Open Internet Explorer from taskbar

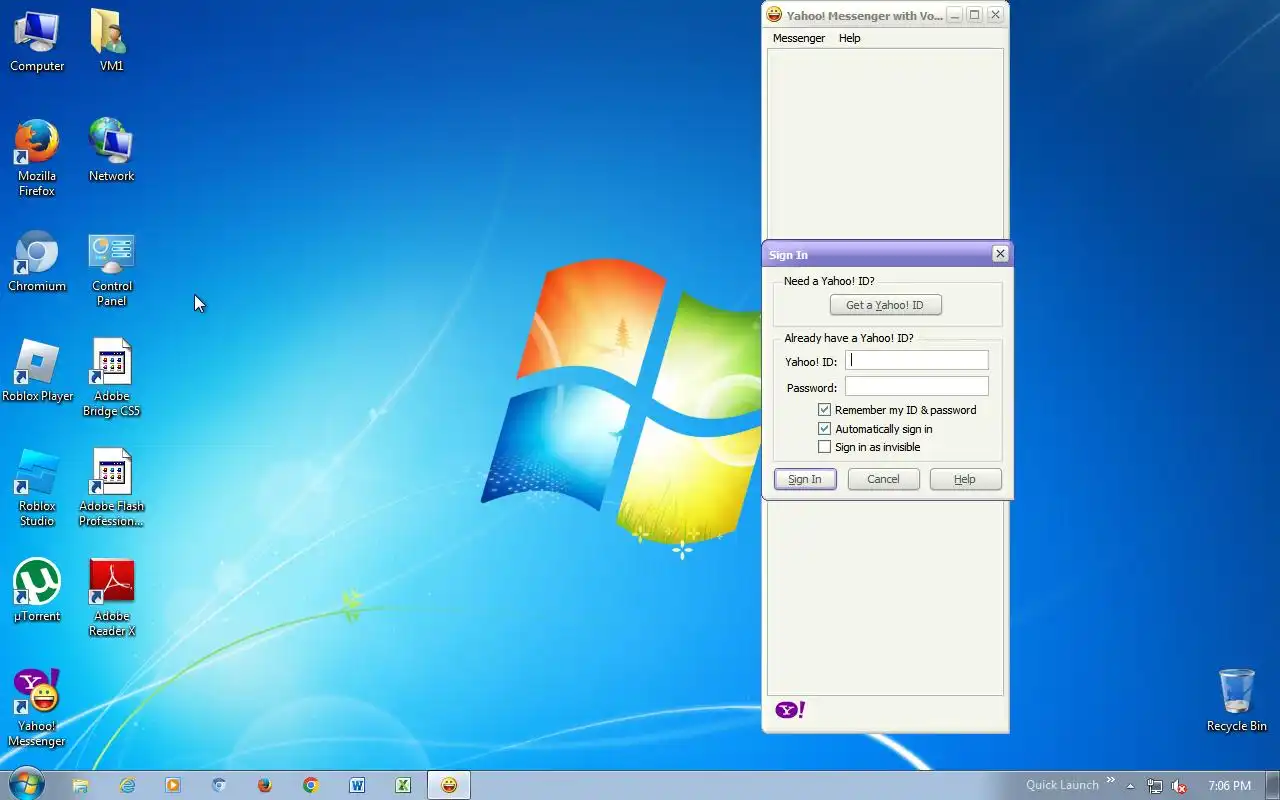click(127, 785)
